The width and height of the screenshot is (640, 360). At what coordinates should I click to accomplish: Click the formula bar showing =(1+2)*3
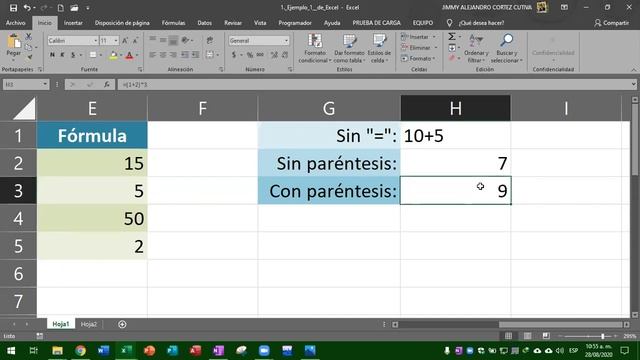(x=373, y=84)
